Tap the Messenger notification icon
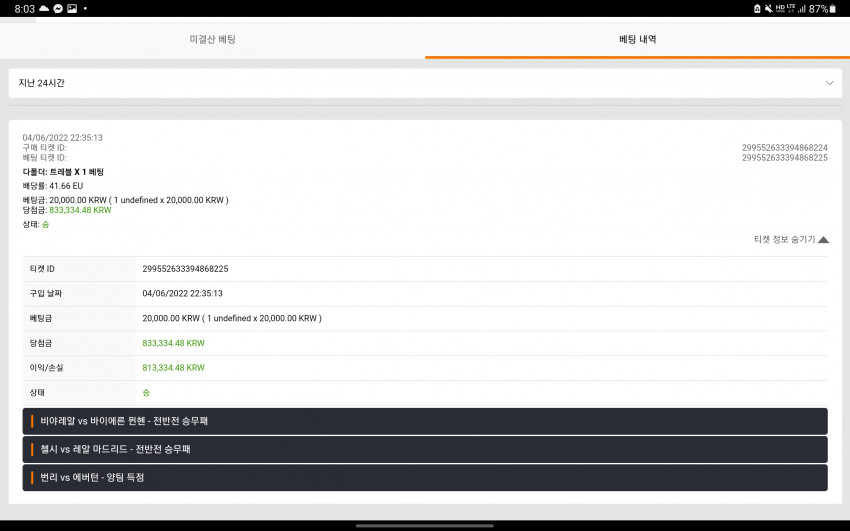The height and width of the screenshot is (531, 850). pos(58,9)
